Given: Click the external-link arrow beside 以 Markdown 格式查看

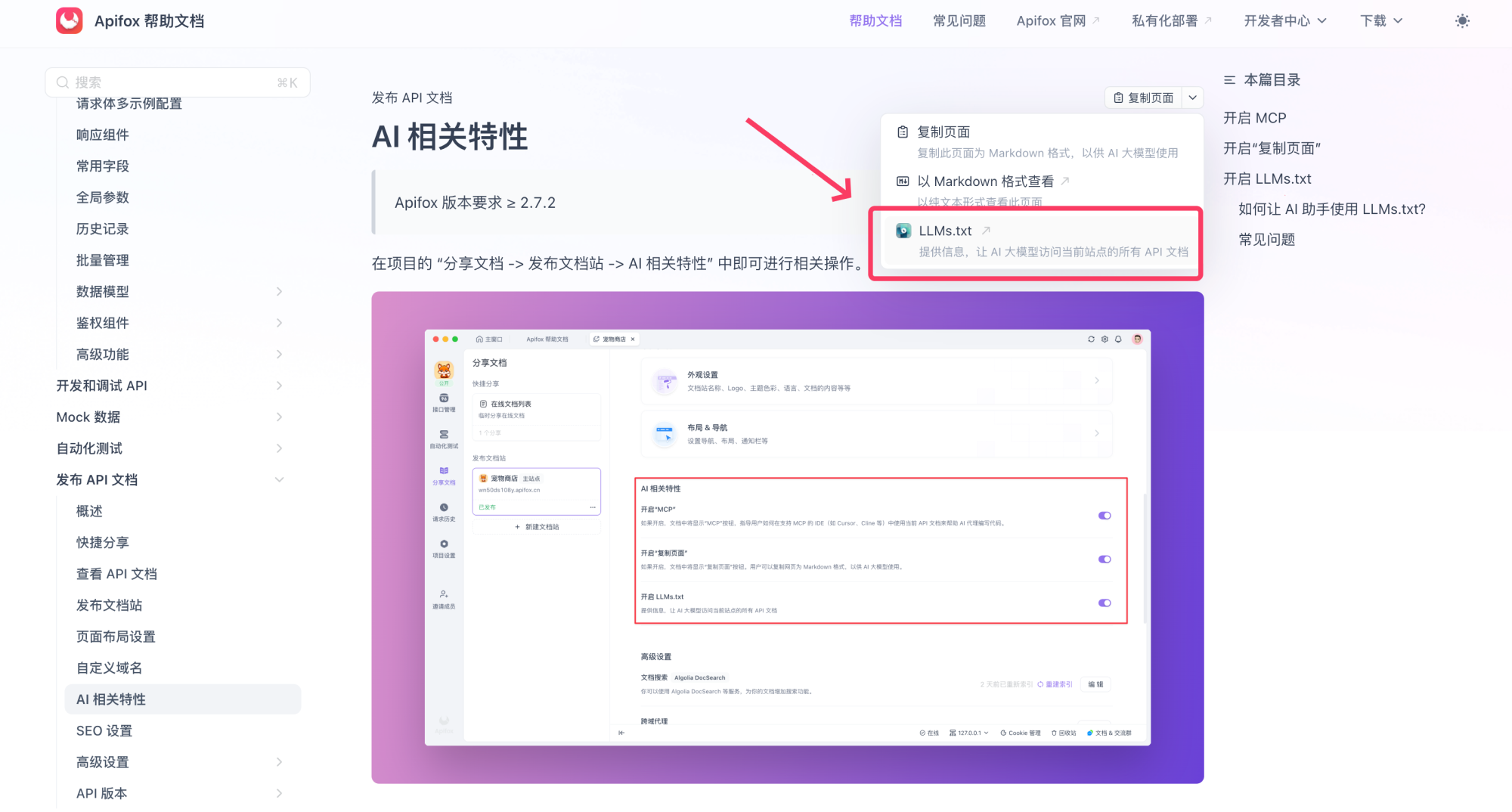Looking at the screenshot, I should tap(1065, 181).
